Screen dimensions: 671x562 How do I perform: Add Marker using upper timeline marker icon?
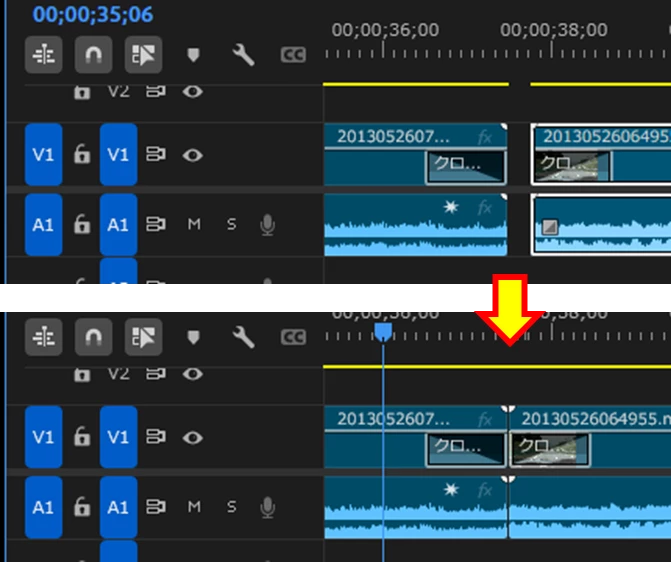193,55
